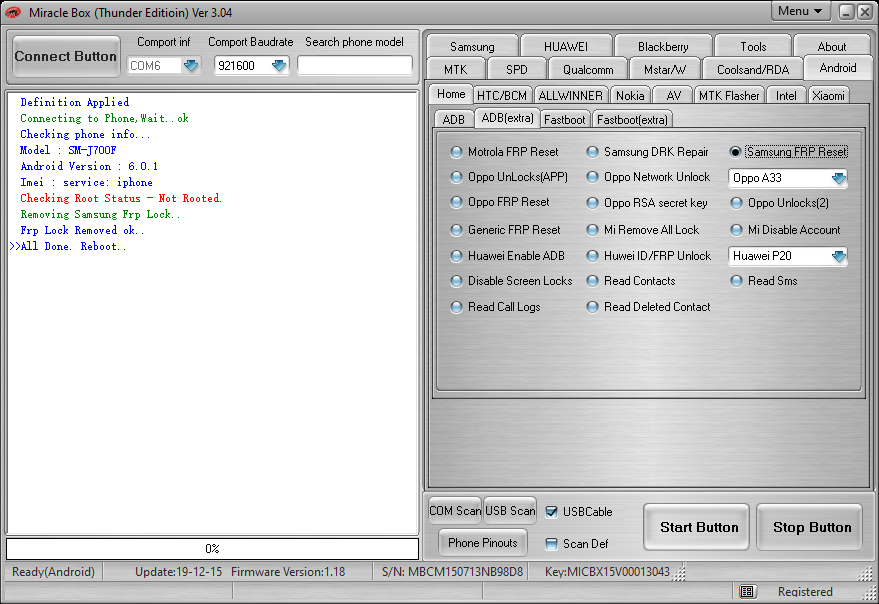The height and width of the screenshot is (604, 879).
Task: Select Read Deleted Contact option
Action: pyautogui.click(x=592, y=307)
